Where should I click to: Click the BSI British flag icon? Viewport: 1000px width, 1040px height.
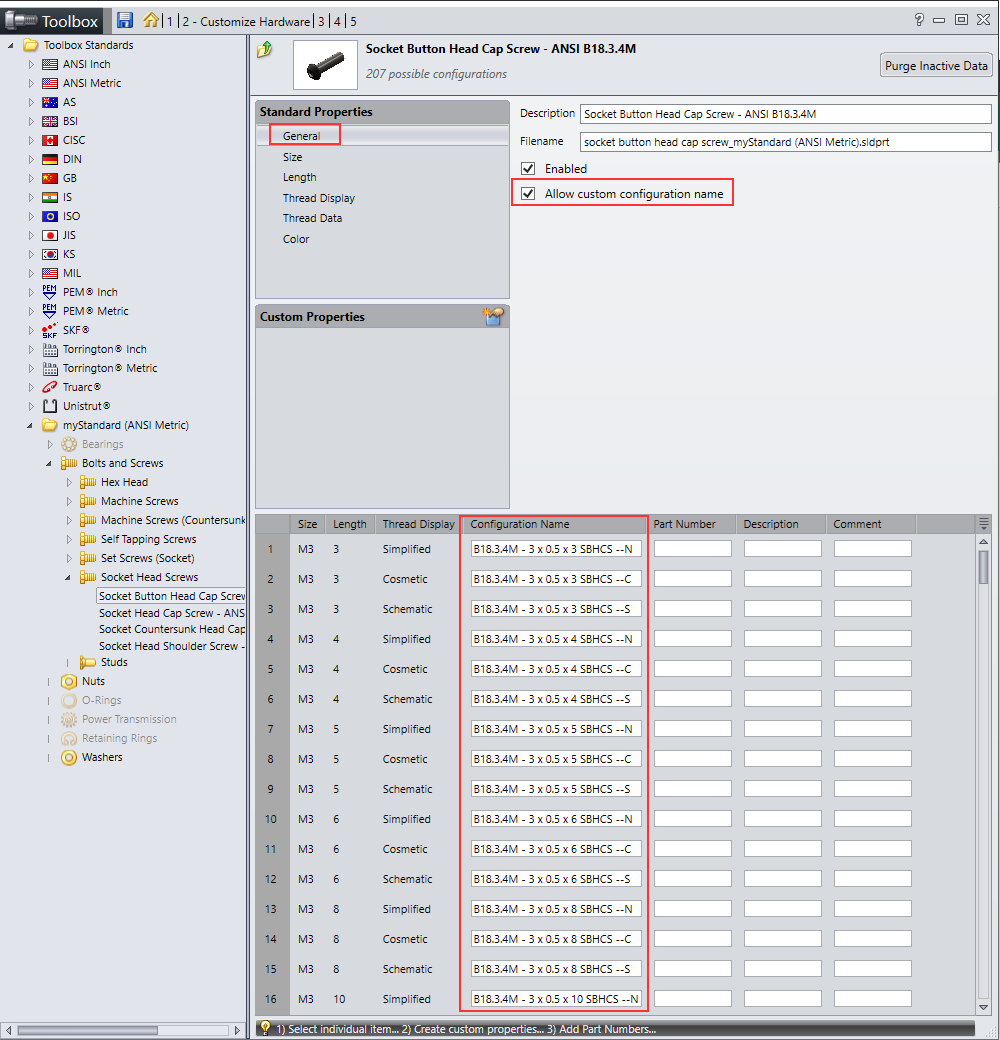(x=50, y=121)
